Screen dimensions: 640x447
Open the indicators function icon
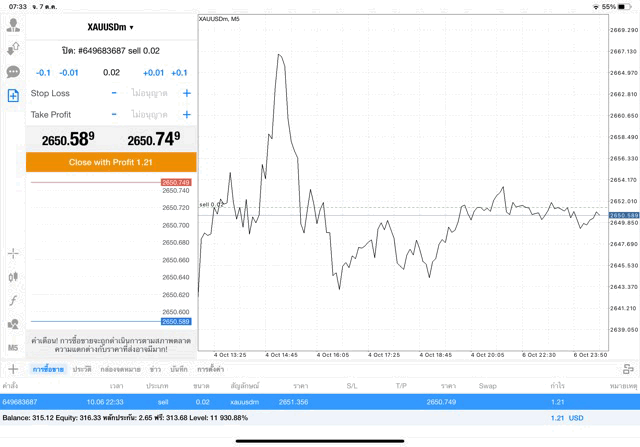pos(13,300)
